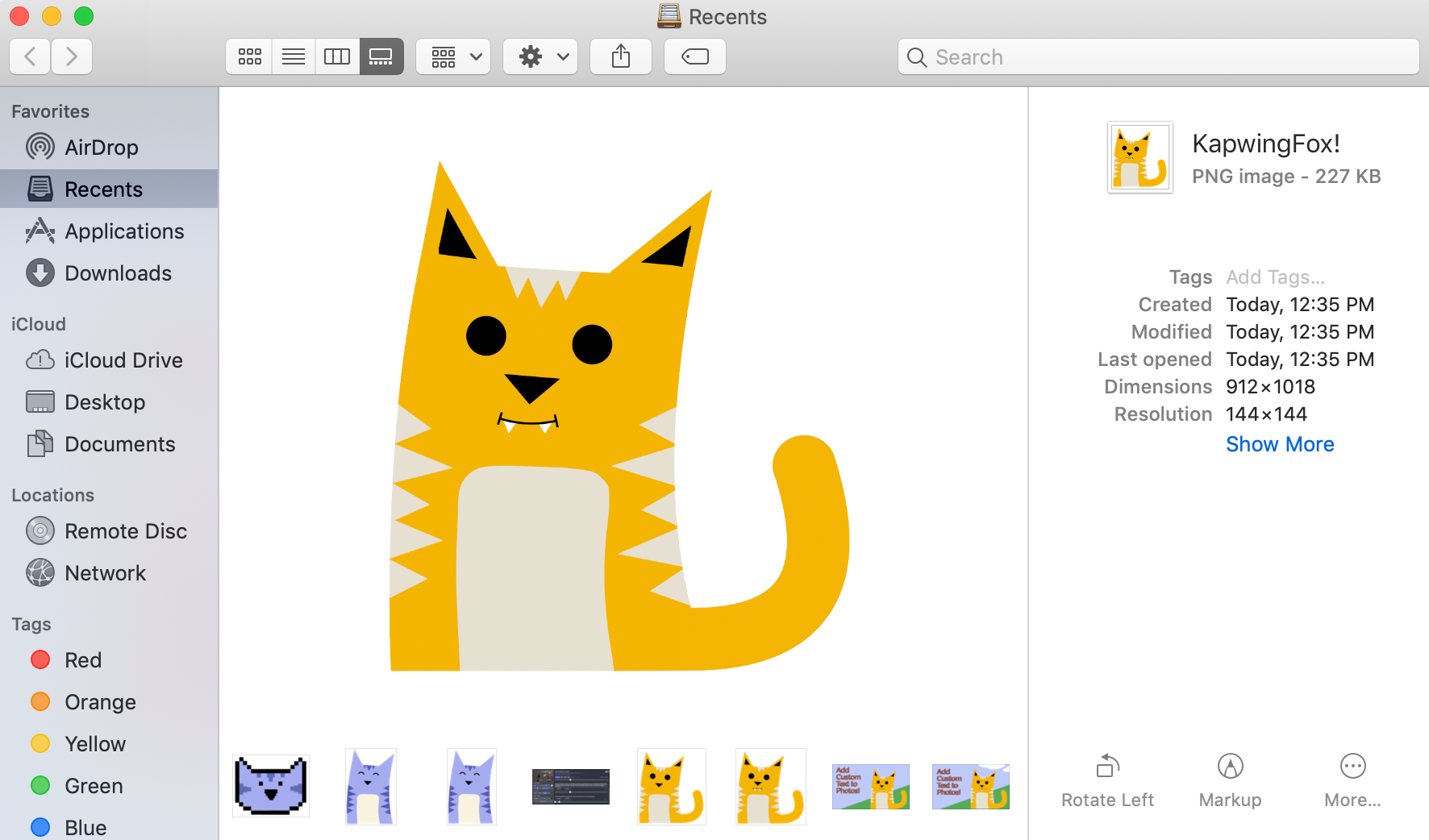Open the gear Action menu

[540, 56]
